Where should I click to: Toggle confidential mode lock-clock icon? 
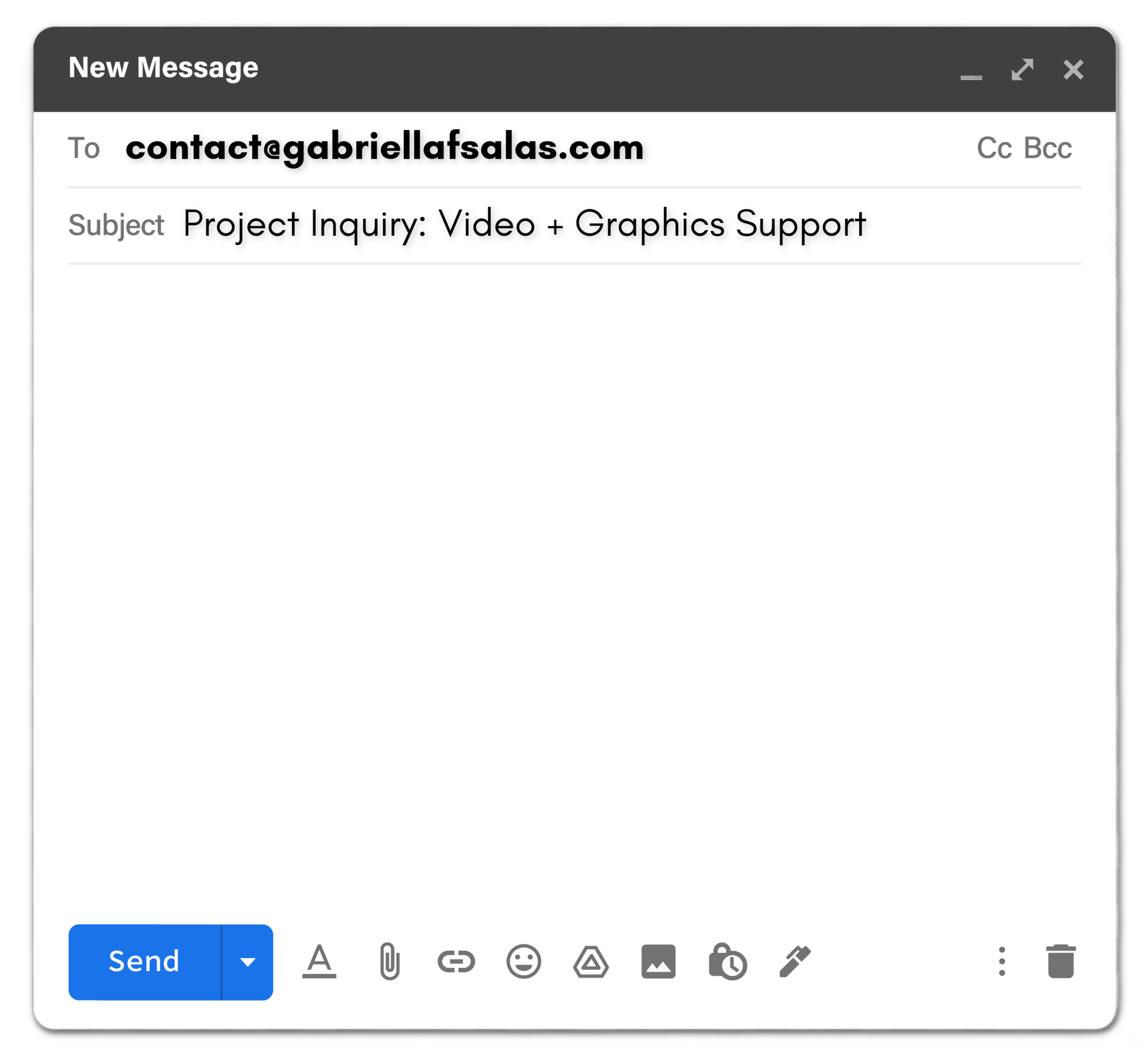(x=727, y=961)
